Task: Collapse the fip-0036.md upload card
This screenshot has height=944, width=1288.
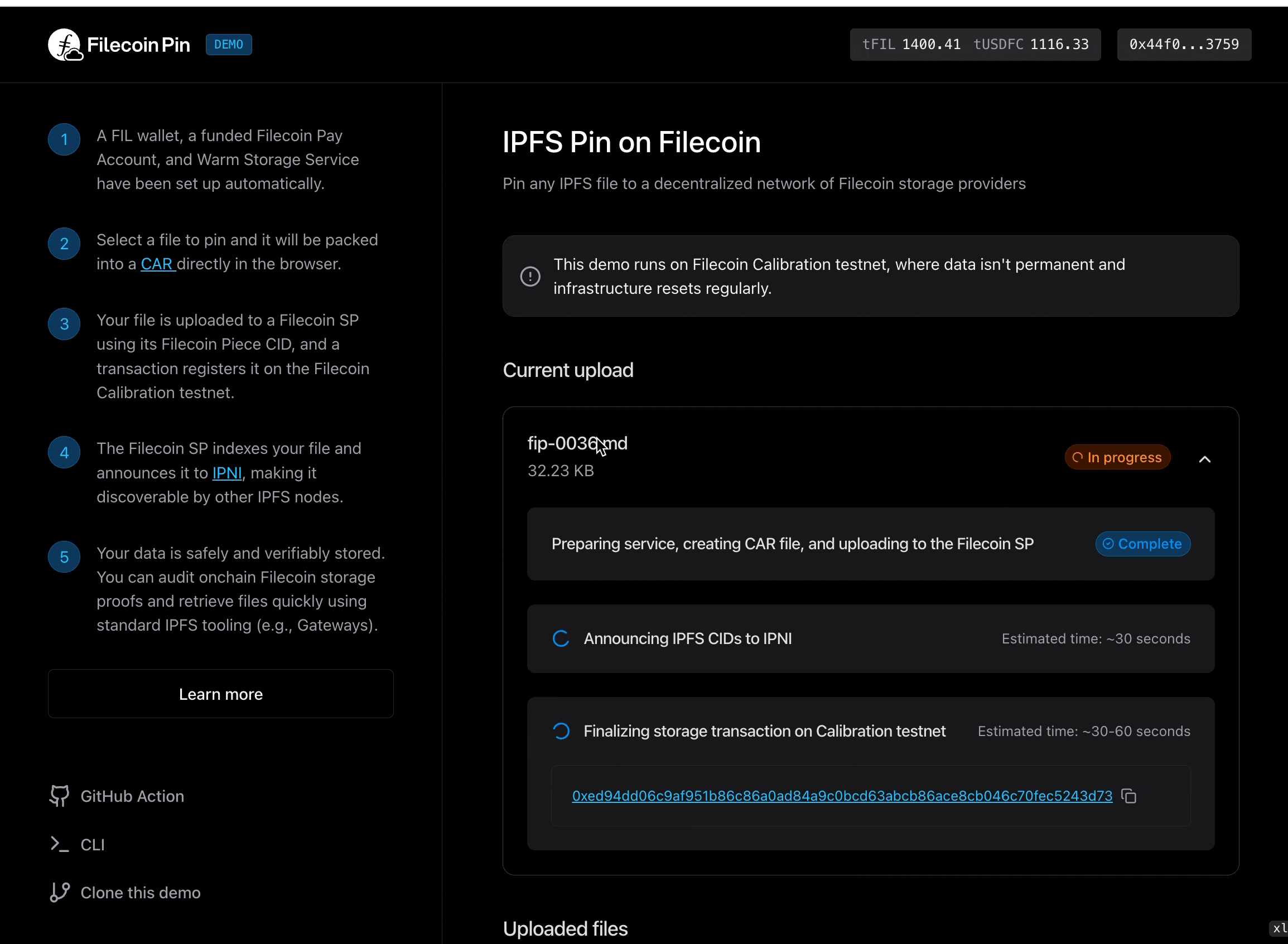Action: (x=1204, y=459)
